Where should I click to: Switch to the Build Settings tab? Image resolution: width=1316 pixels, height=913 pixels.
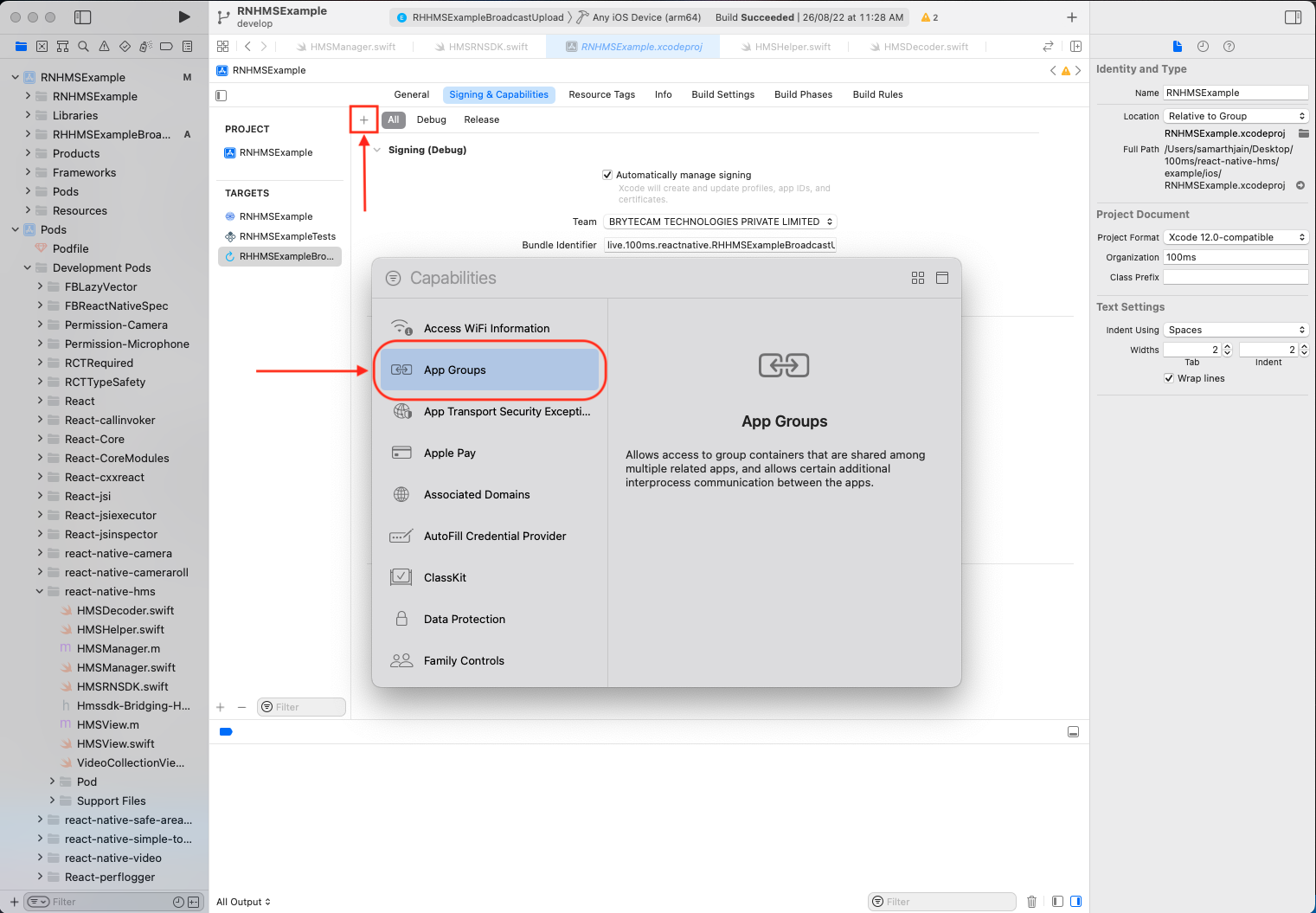tap(722, 94)
